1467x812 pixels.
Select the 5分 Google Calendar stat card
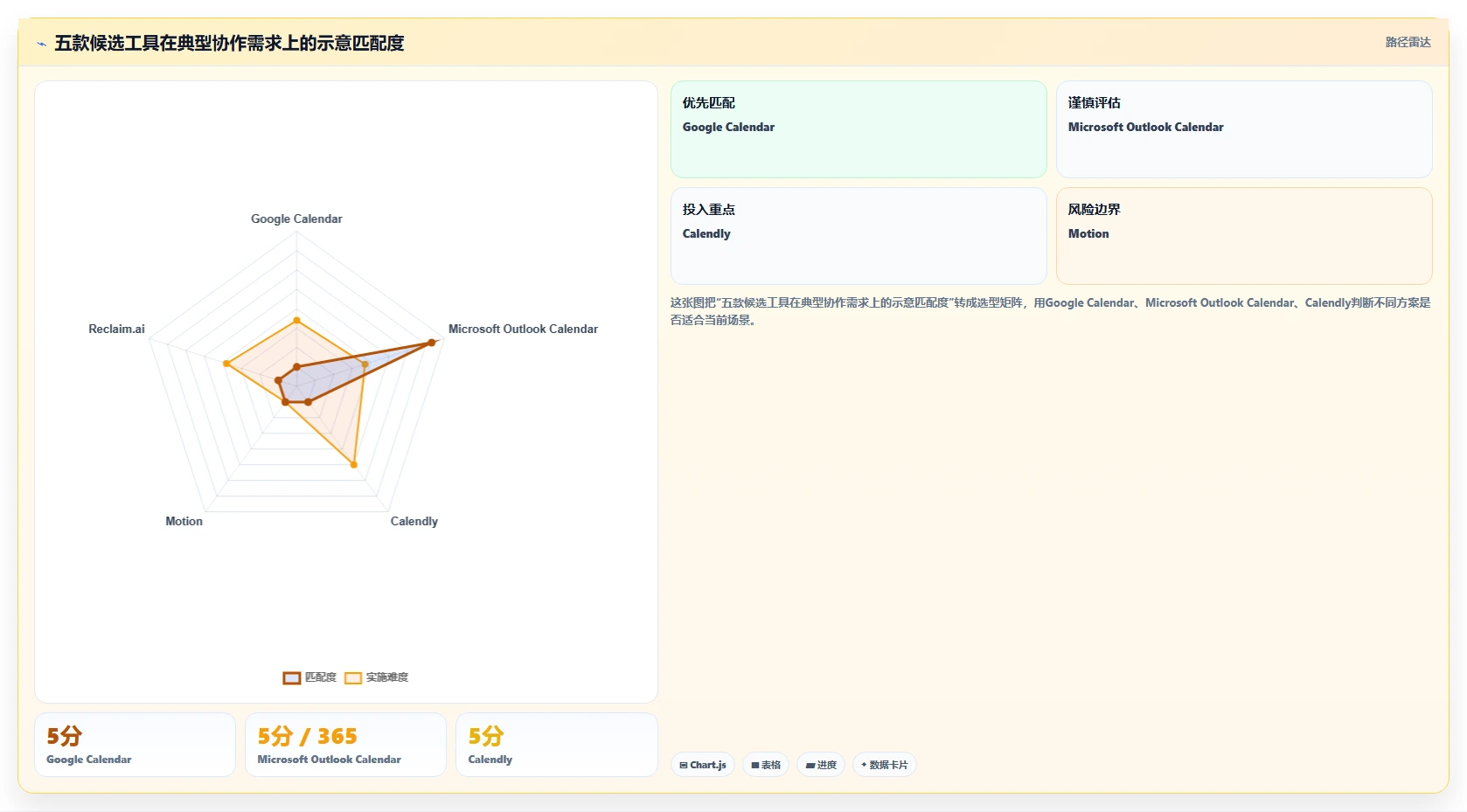[x=135, y=745]
